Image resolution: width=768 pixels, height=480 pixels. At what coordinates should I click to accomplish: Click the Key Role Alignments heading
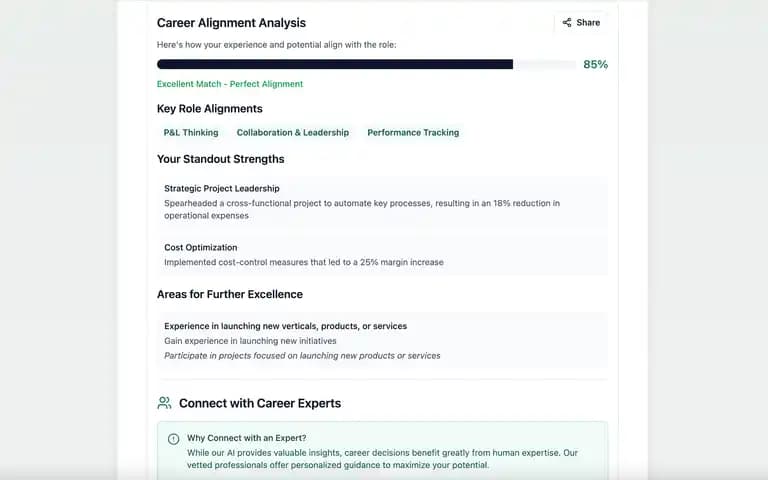pyautogui.click(x=210, y=109)
